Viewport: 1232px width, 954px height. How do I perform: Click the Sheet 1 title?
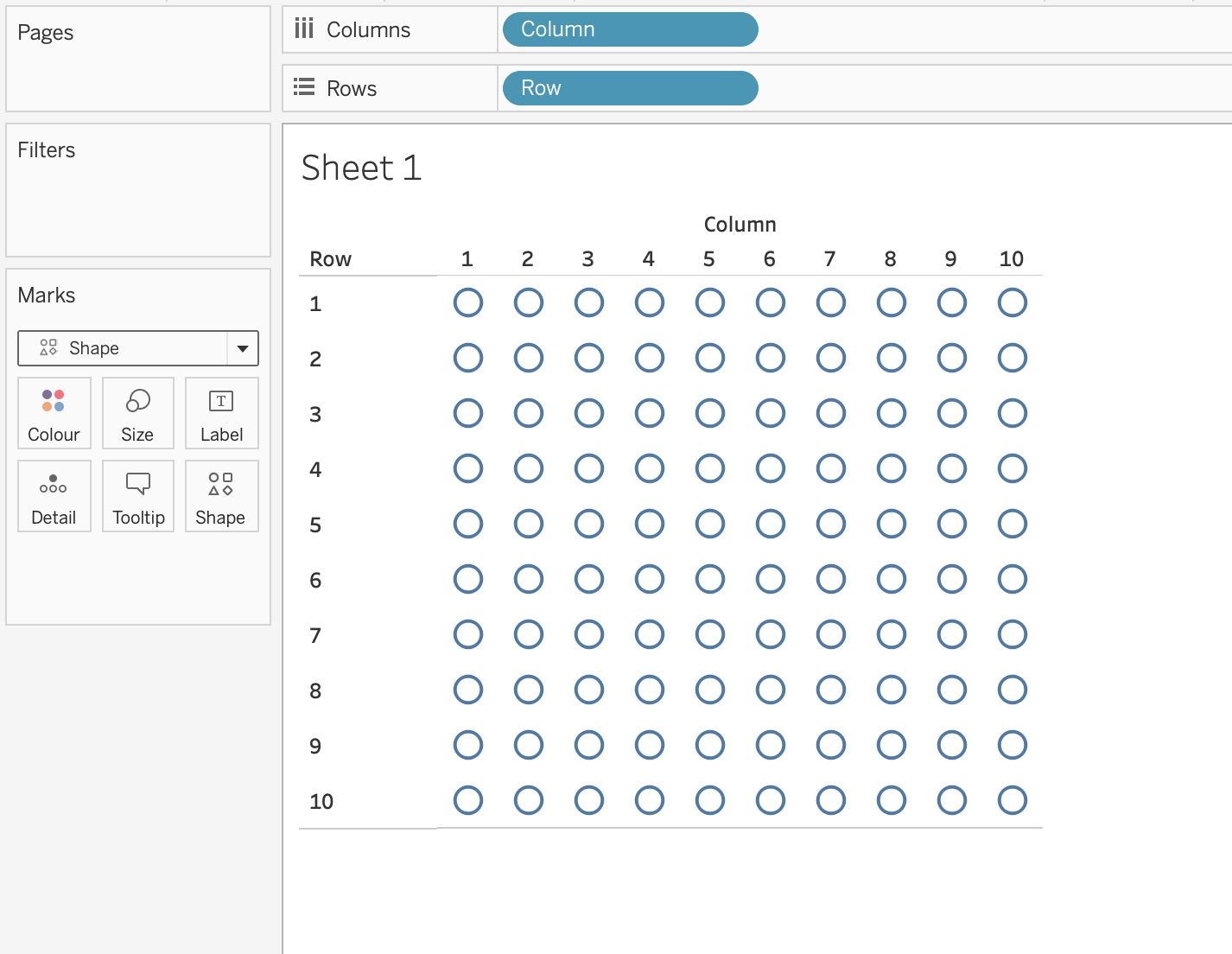(x=361, y=168)
